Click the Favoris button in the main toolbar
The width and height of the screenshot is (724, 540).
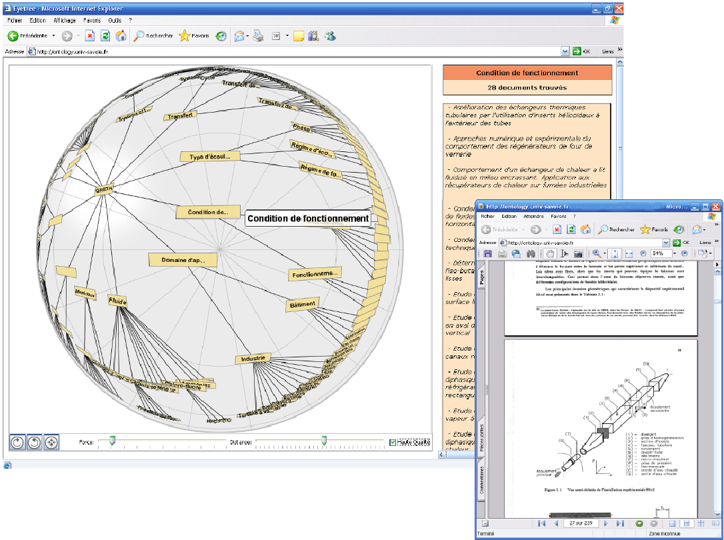194,36
